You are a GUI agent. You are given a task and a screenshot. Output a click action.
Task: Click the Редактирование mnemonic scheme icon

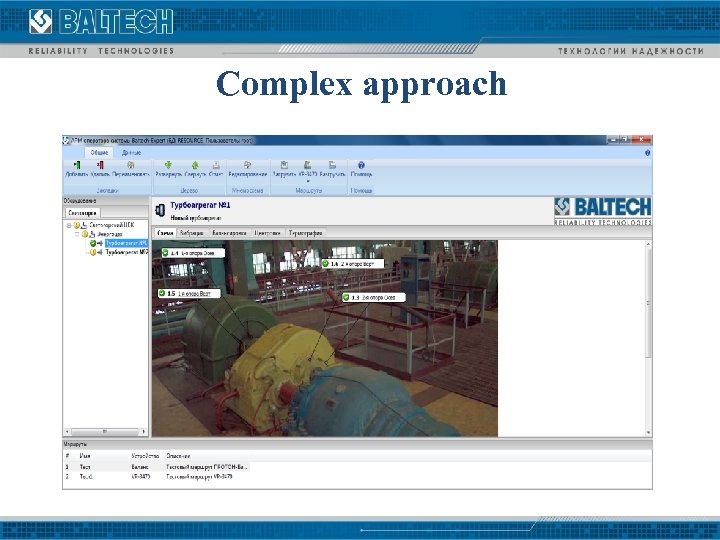tap(248, 165)
